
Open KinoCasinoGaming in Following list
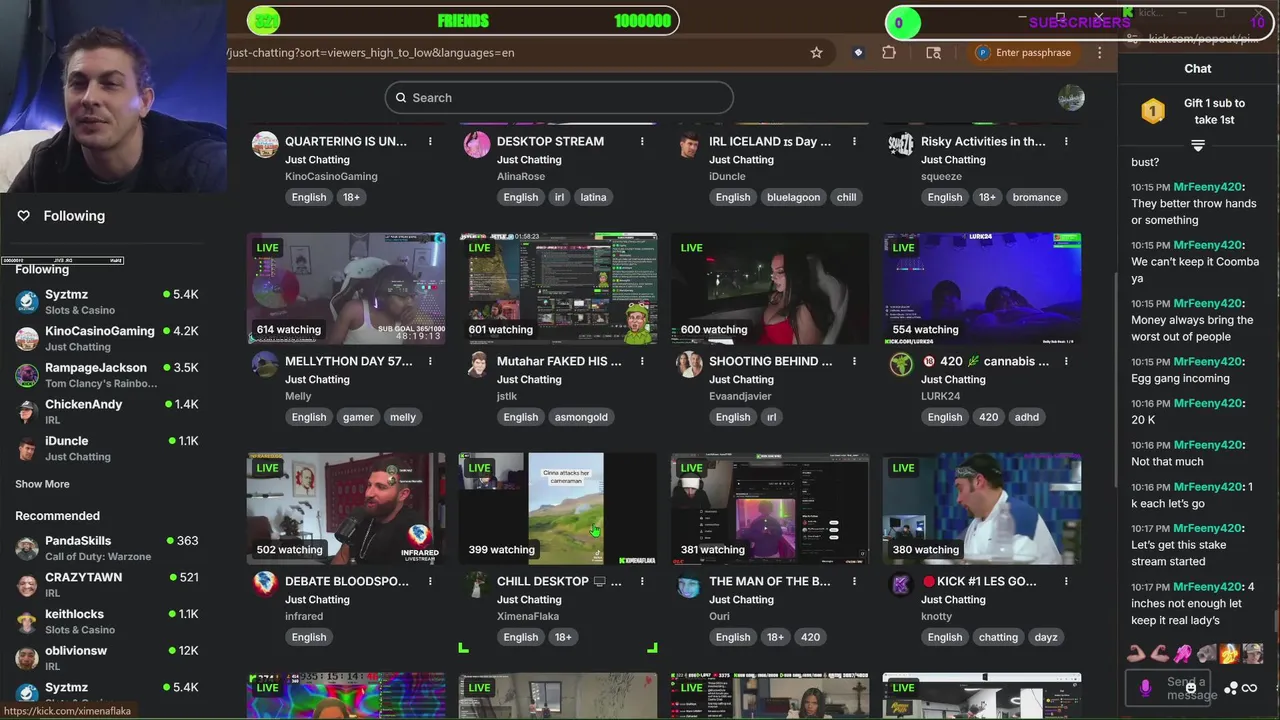pos(107,338)
